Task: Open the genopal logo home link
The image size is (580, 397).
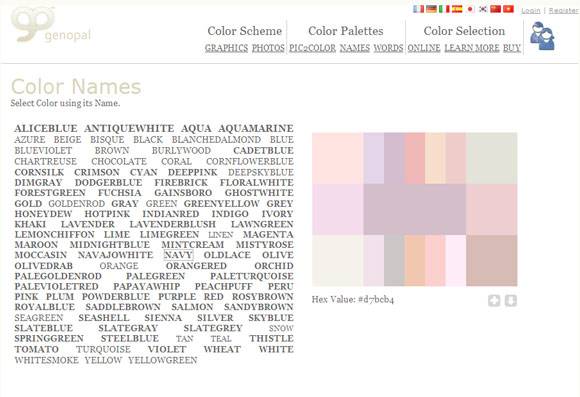Action: [51, 24]
